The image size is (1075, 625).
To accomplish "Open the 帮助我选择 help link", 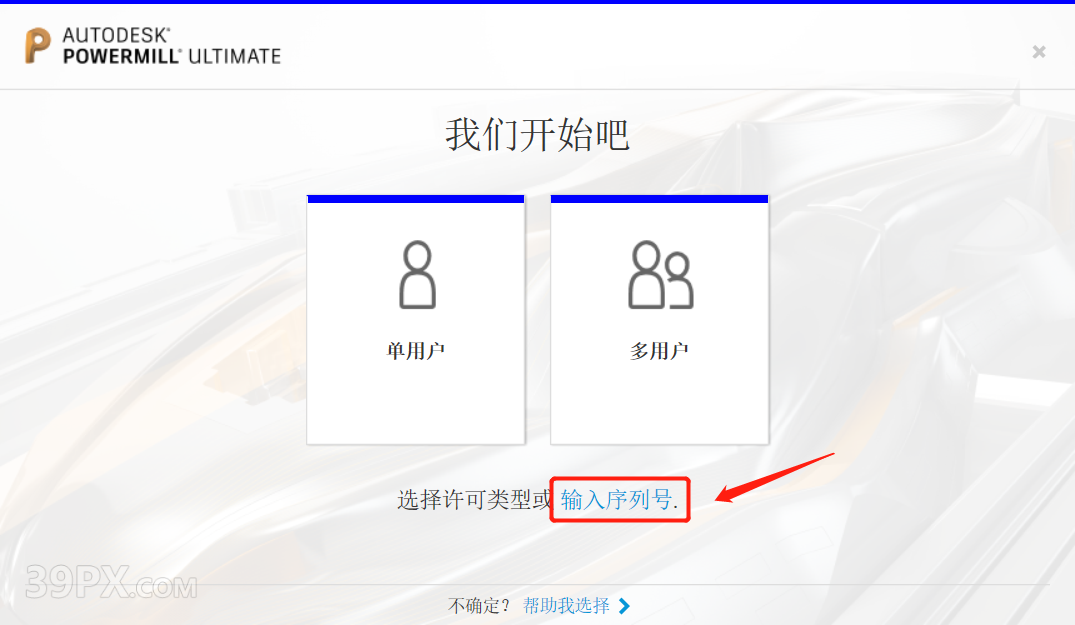I will coord(566,606).
